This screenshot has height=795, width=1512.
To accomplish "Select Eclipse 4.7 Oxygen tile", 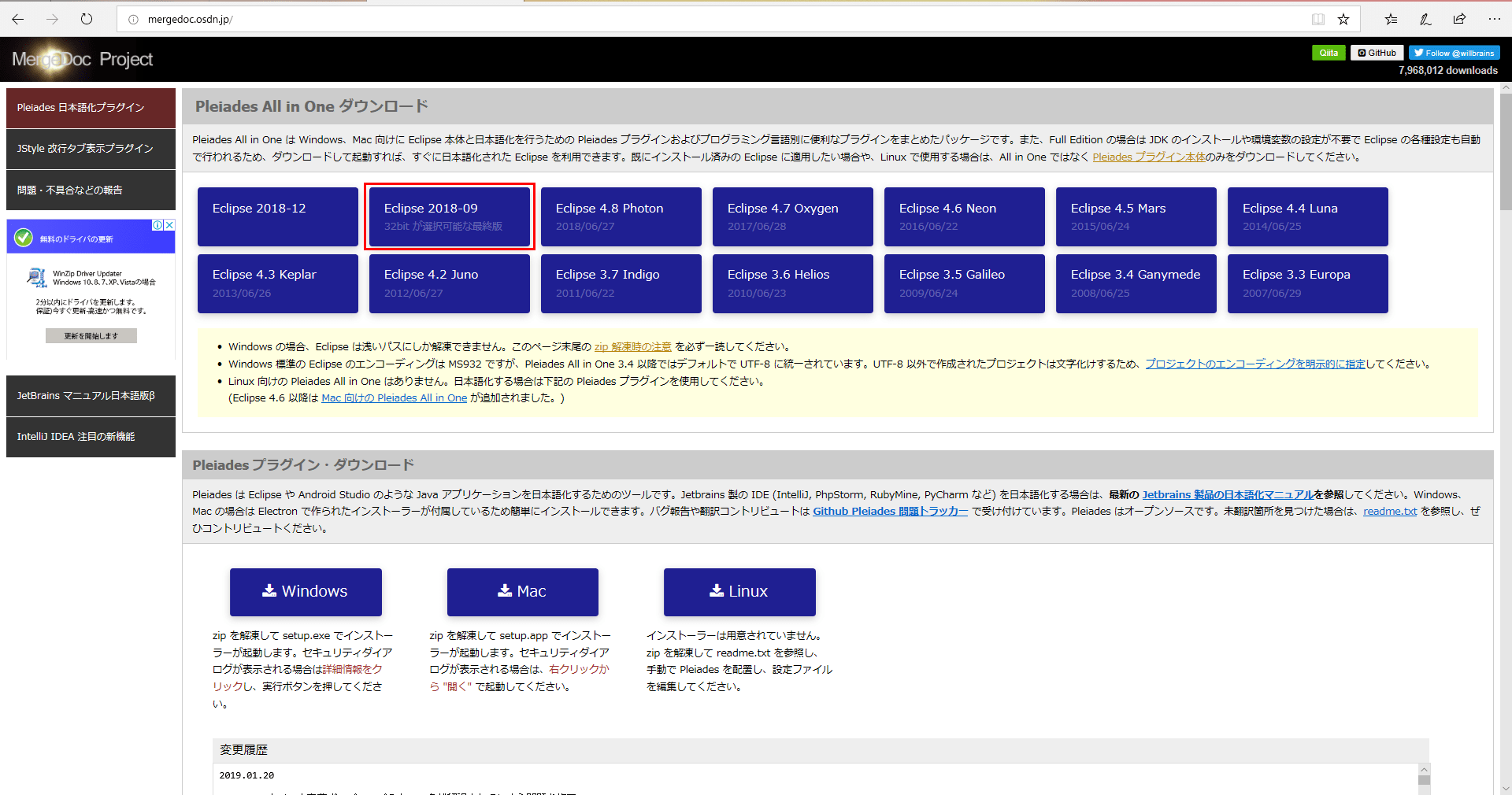I will (793, 216).
